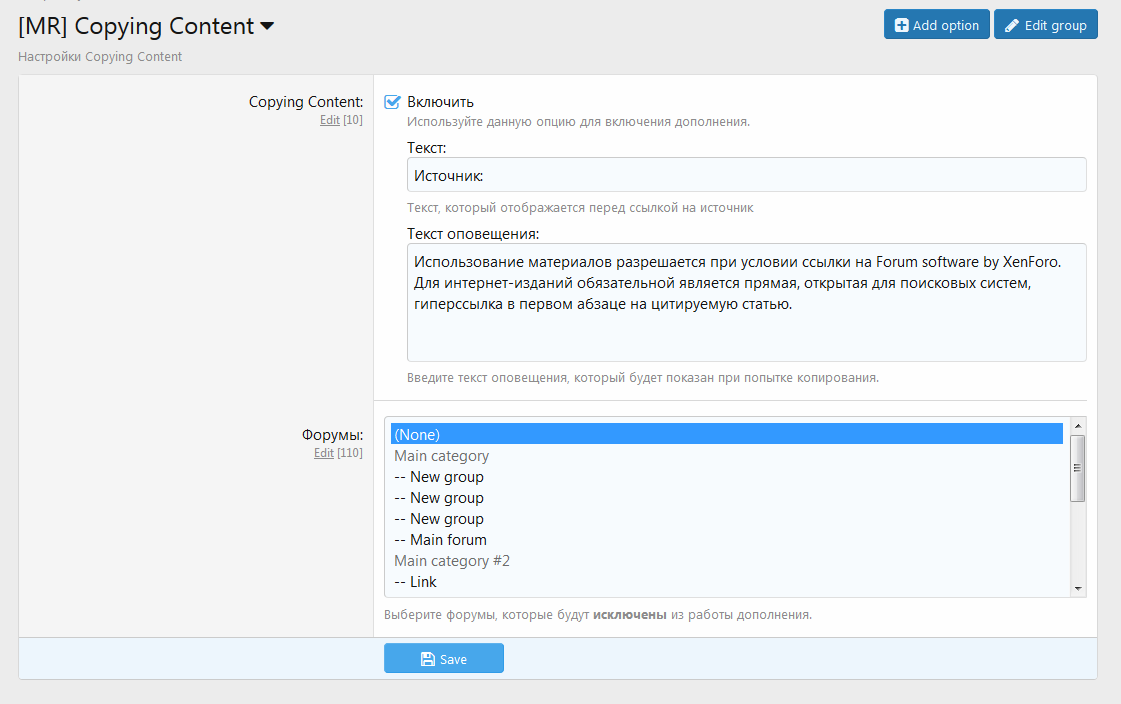Click the Add option plus icon
The image size is (1121, 704).
coord(902,25)
